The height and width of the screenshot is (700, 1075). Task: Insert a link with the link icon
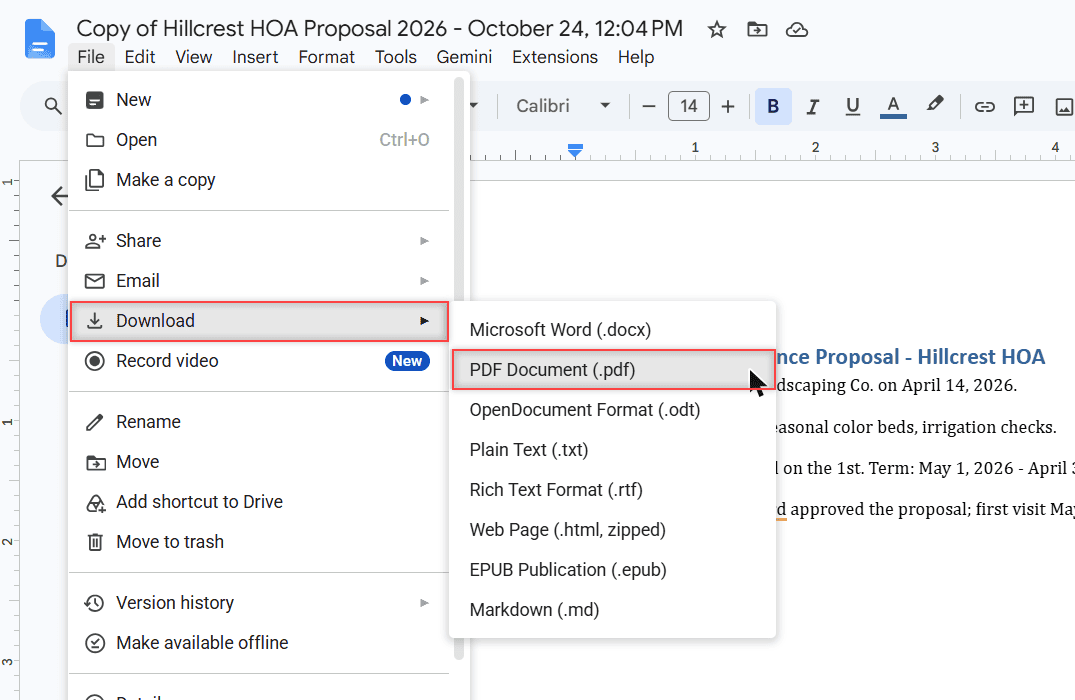point(985,106)
